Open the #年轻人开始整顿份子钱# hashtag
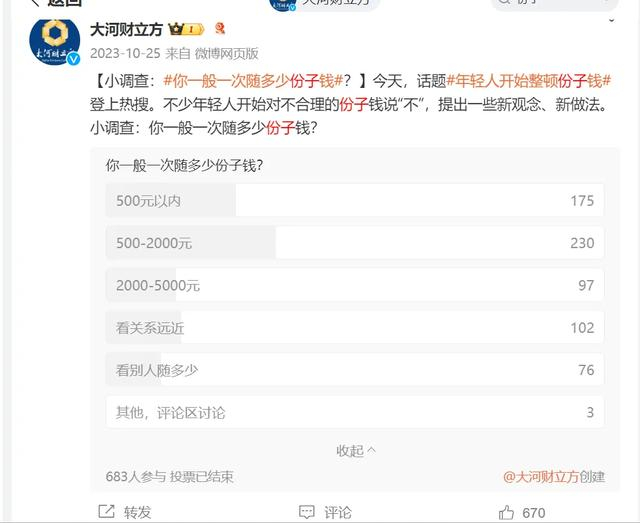The image size is (640, 523). [529, 81]
